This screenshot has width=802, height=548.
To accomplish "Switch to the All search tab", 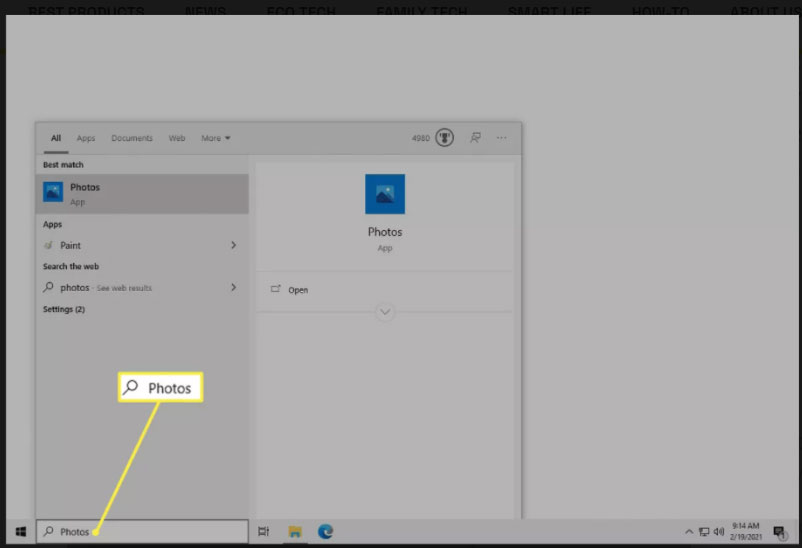I will coord(56,138).
